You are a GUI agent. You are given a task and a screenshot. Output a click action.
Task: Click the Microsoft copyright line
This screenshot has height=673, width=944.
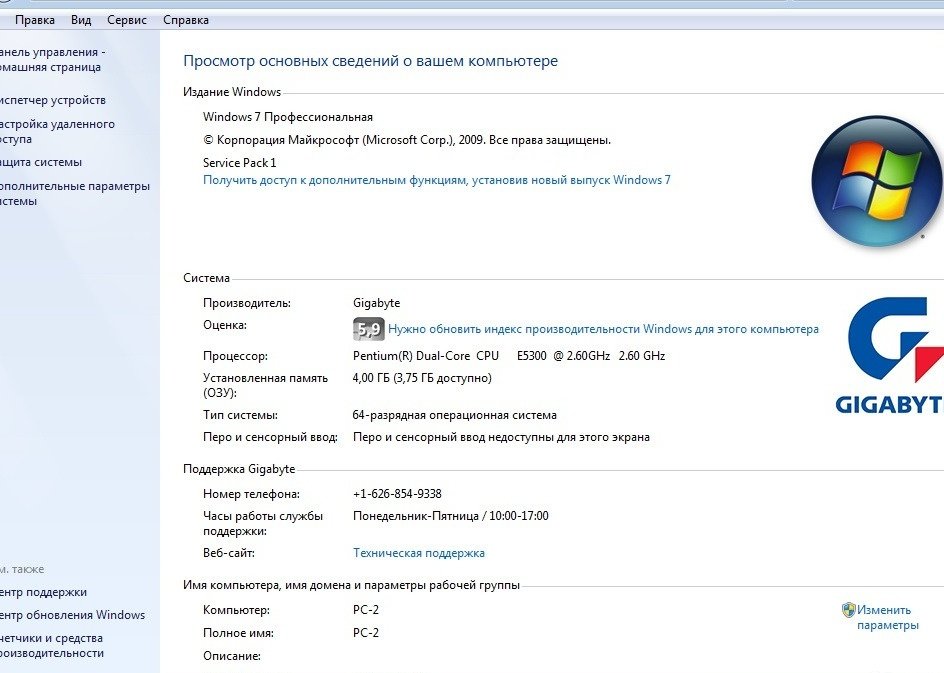coord(407,140)
